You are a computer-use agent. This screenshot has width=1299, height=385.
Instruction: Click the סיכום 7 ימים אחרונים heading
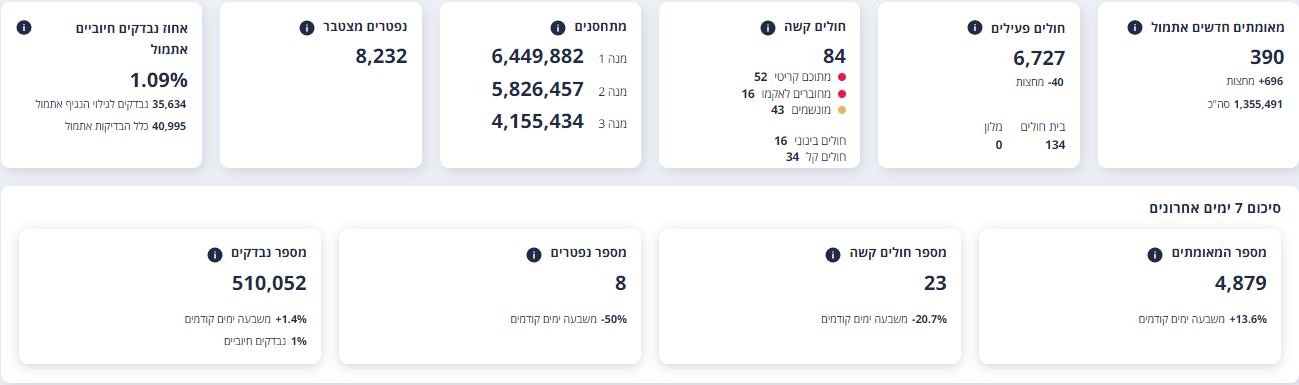tap(1215, 208)
